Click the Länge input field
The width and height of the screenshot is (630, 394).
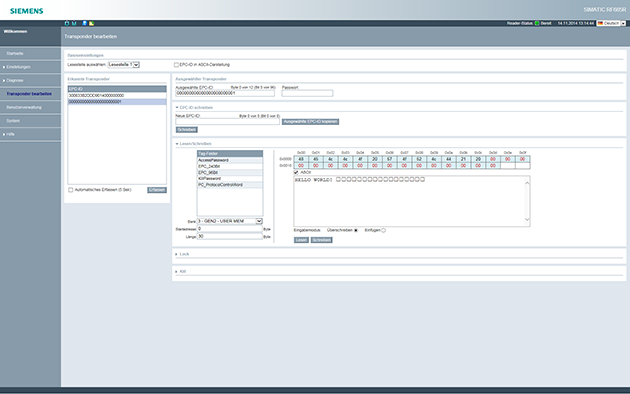[229, 236]
